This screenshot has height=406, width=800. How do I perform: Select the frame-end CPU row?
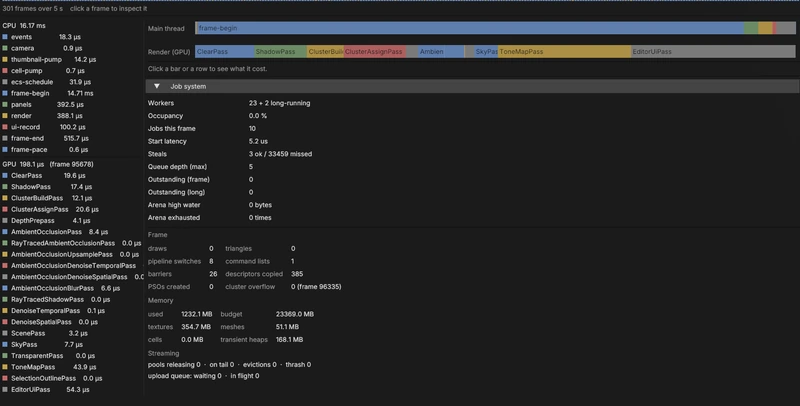[x=46, y=138]
